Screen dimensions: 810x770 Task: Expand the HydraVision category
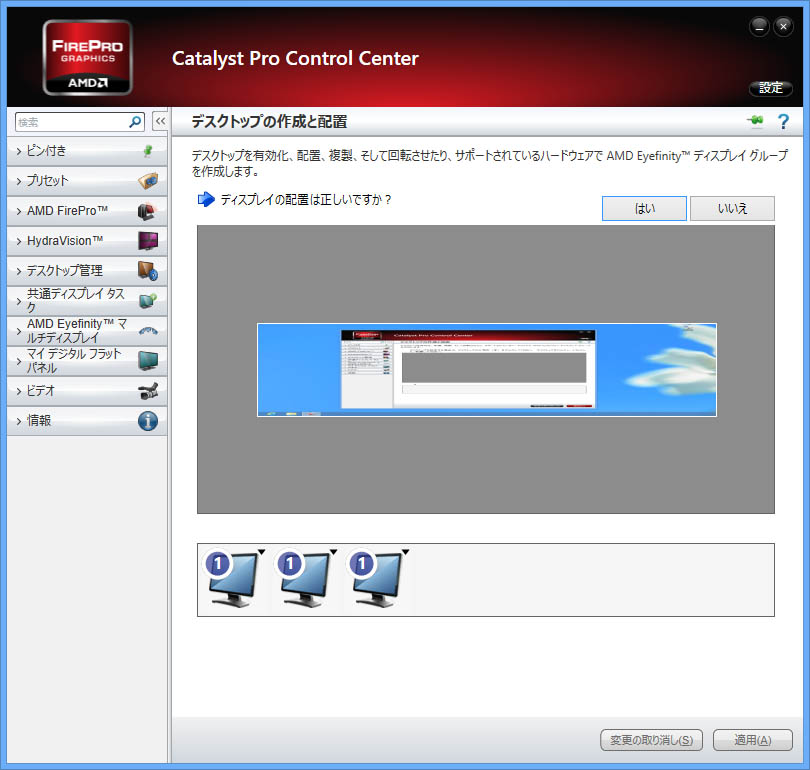(19, 241)
